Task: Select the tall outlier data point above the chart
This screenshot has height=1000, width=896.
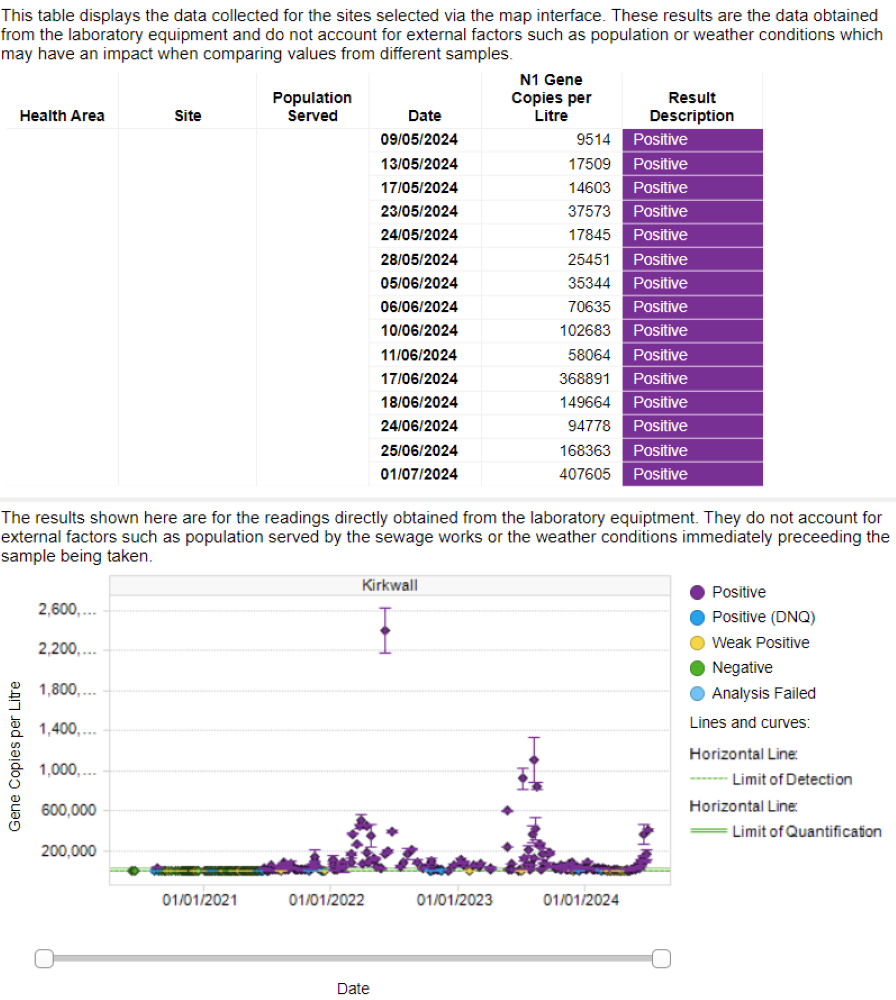Action: click(385, 631)
